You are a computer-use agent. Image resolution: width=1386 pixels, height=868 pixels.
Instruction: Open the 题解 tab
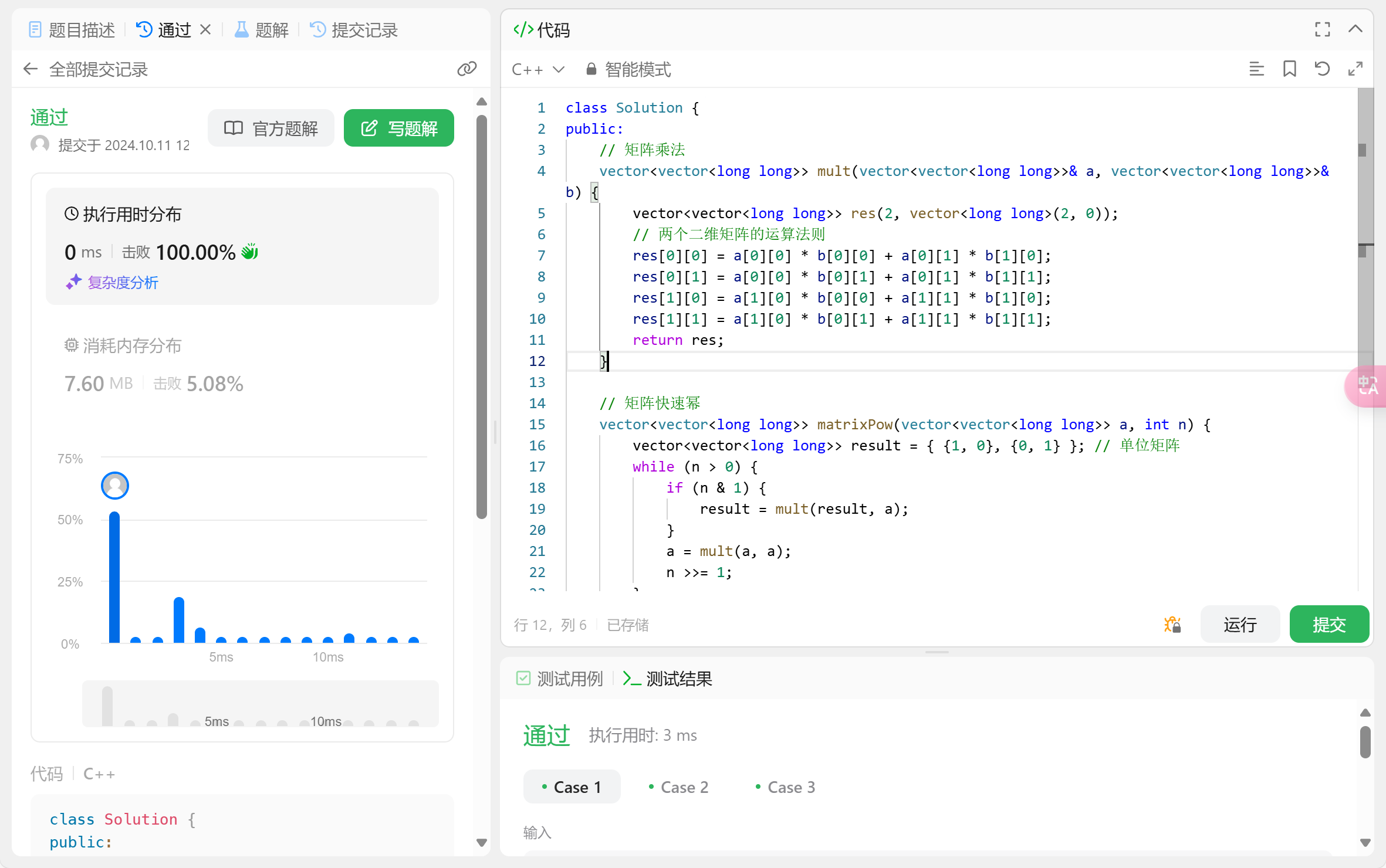coord(261,30)
